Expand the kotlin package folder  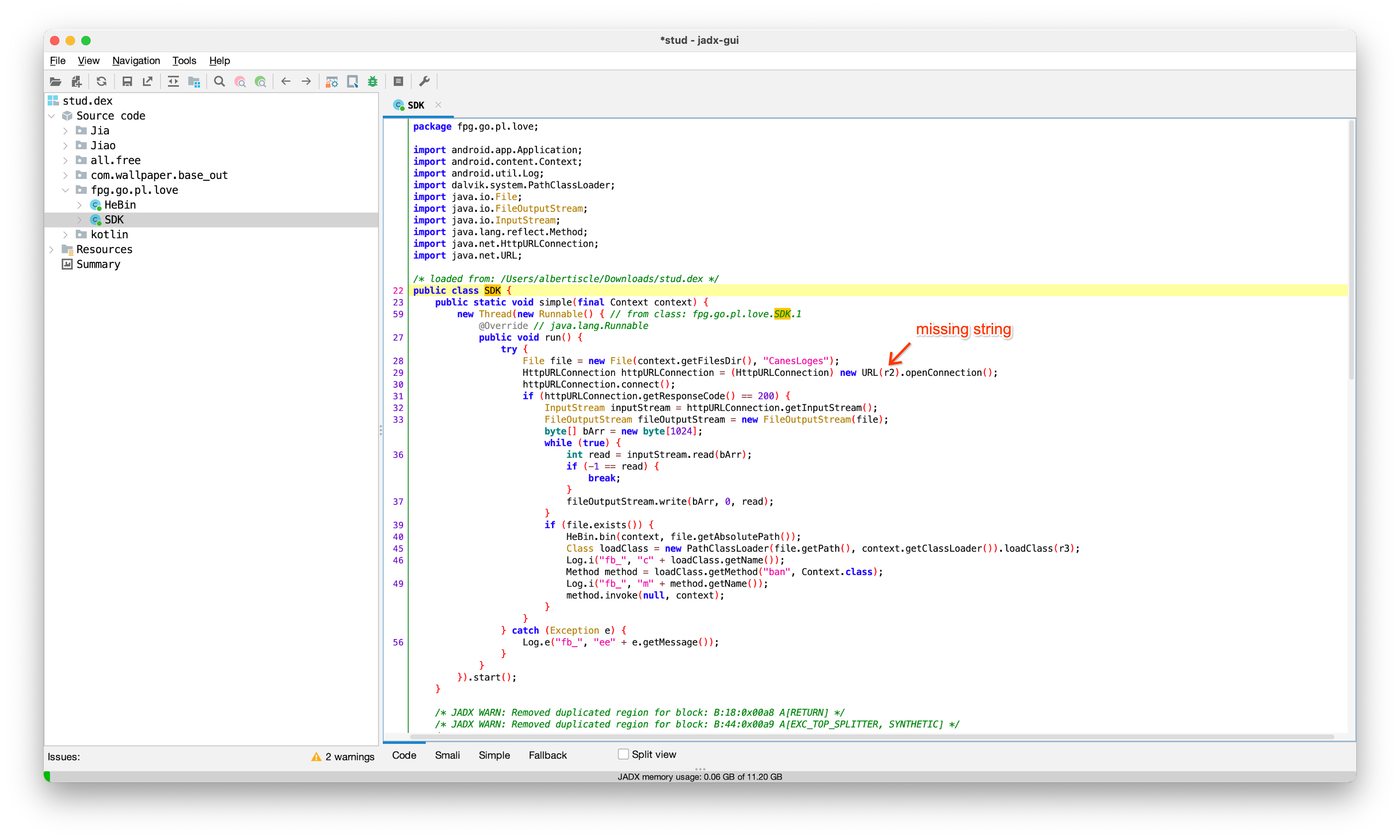(65, 234)
